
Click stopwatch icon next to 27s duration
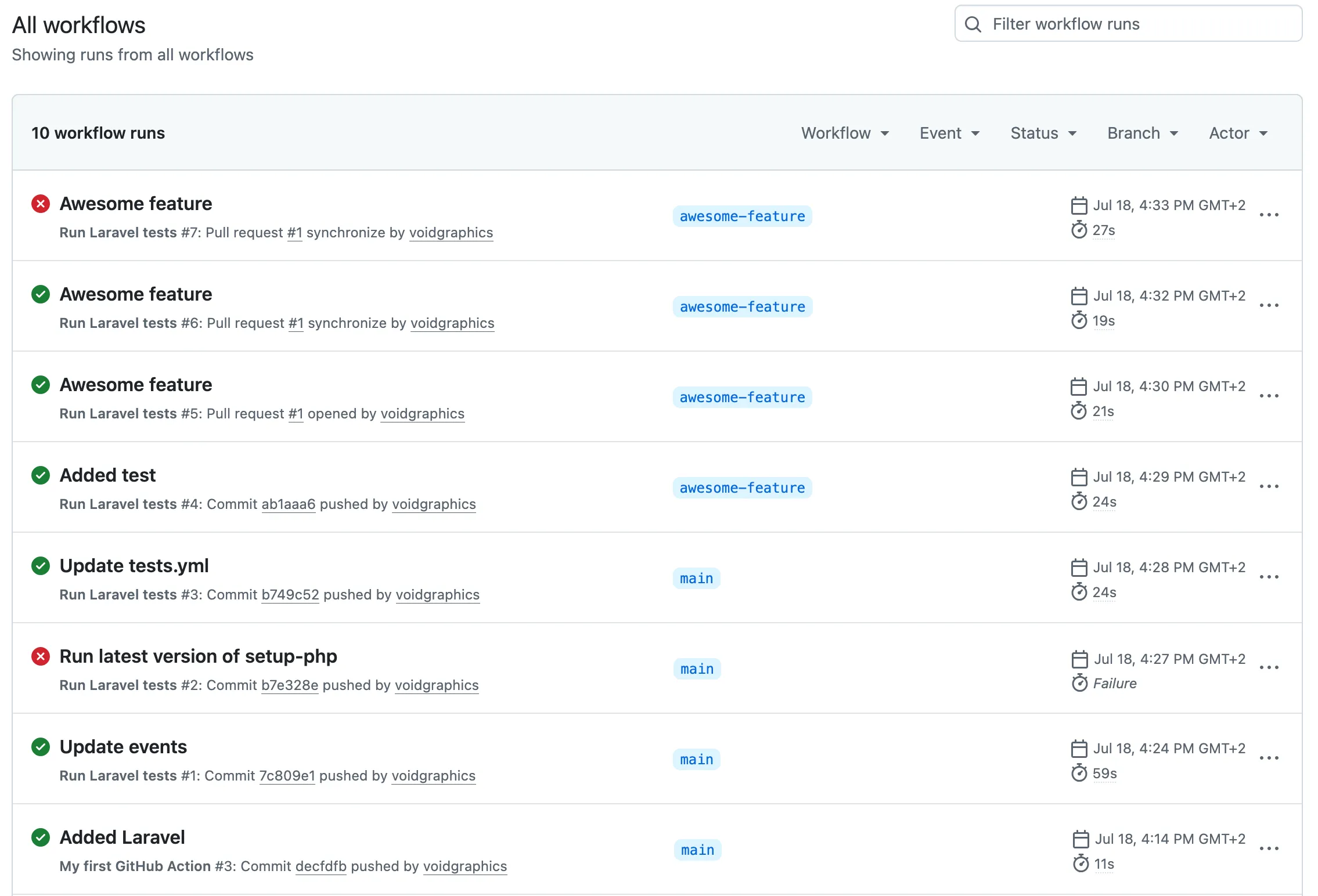tap(1079, 230)
